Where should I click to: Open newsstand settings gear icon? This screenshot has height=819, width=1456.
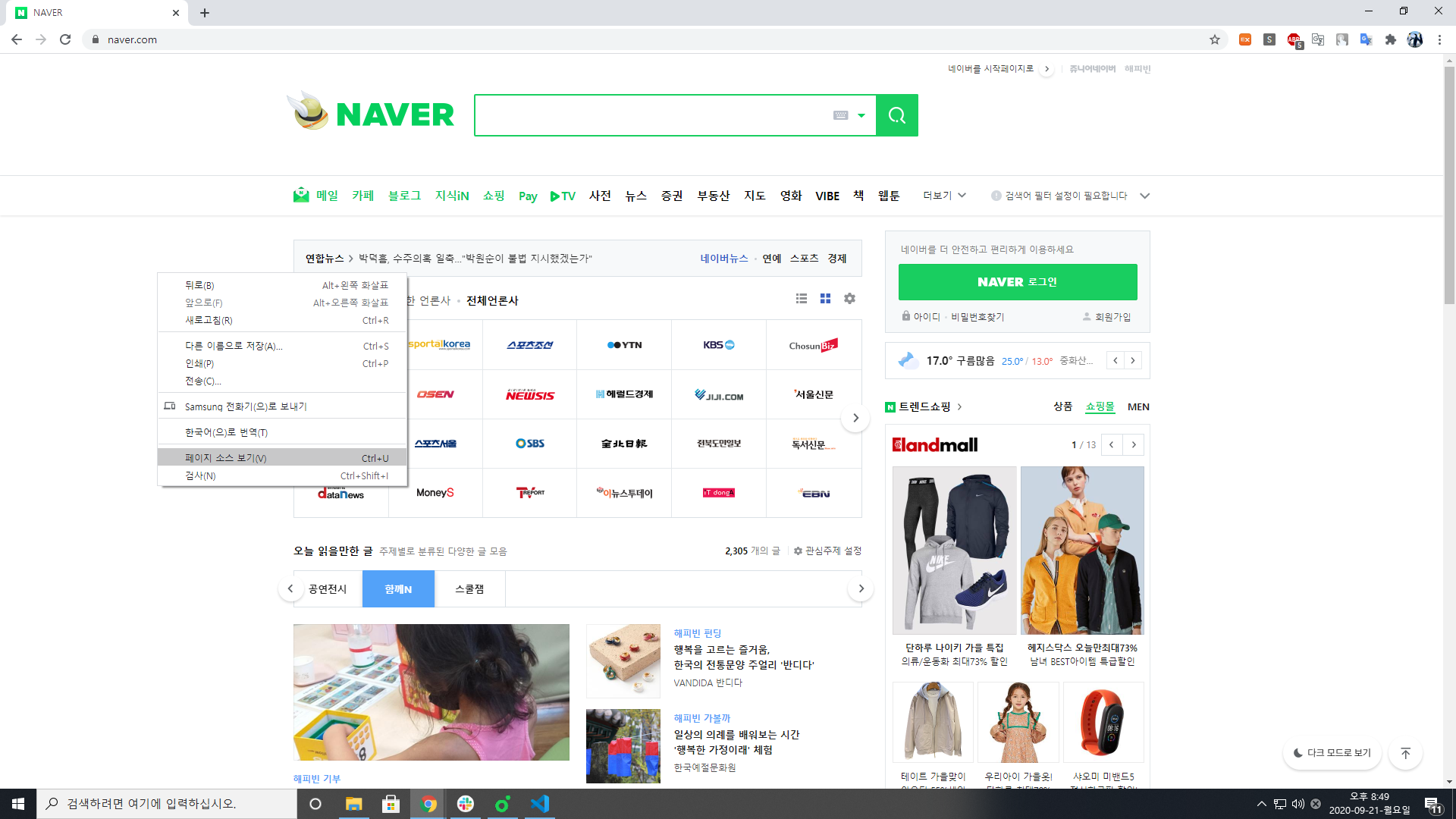click(x=849, y=299)
